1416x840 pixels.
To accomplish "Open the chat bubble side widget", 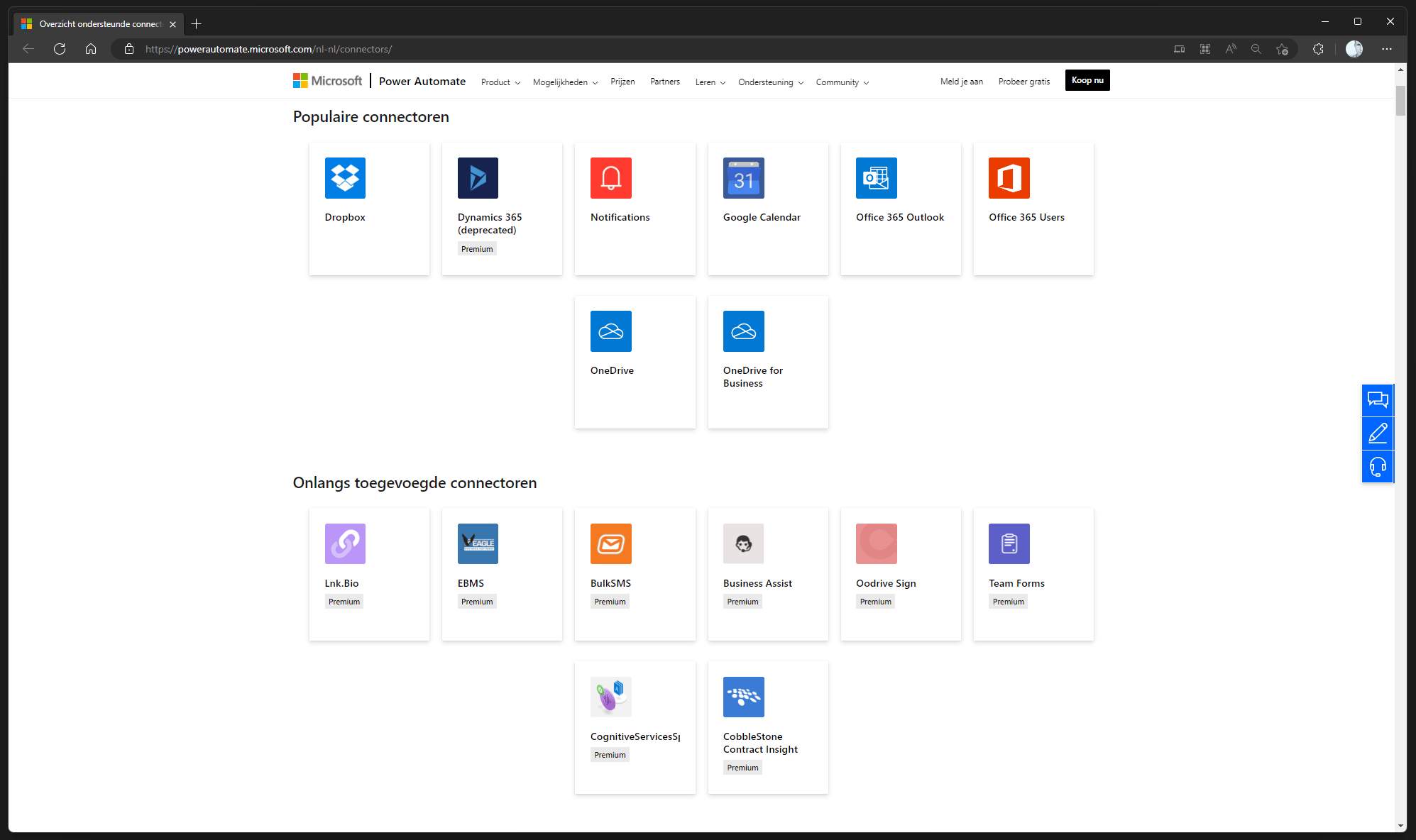I will [1378, 400].
